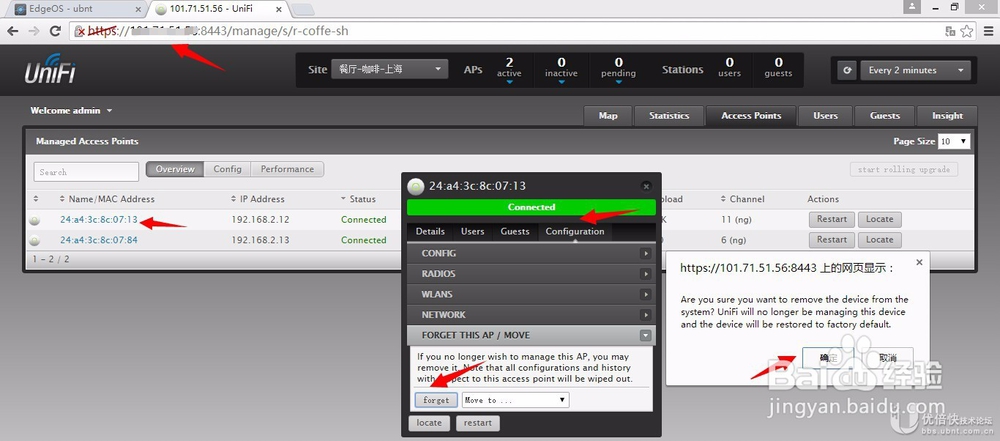This screenshot has width=1000, height=441.
Task: Open a new browser tab
Action: [x=302, y=9]
